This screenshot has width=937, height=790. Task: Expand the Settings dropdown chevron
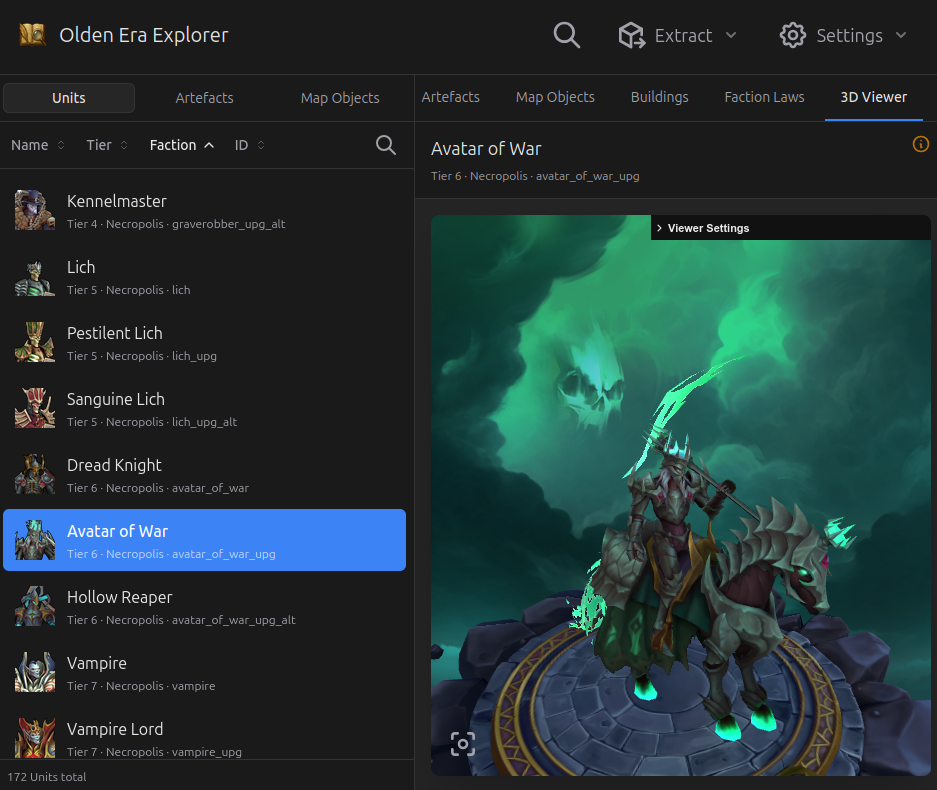click(901, 35)
